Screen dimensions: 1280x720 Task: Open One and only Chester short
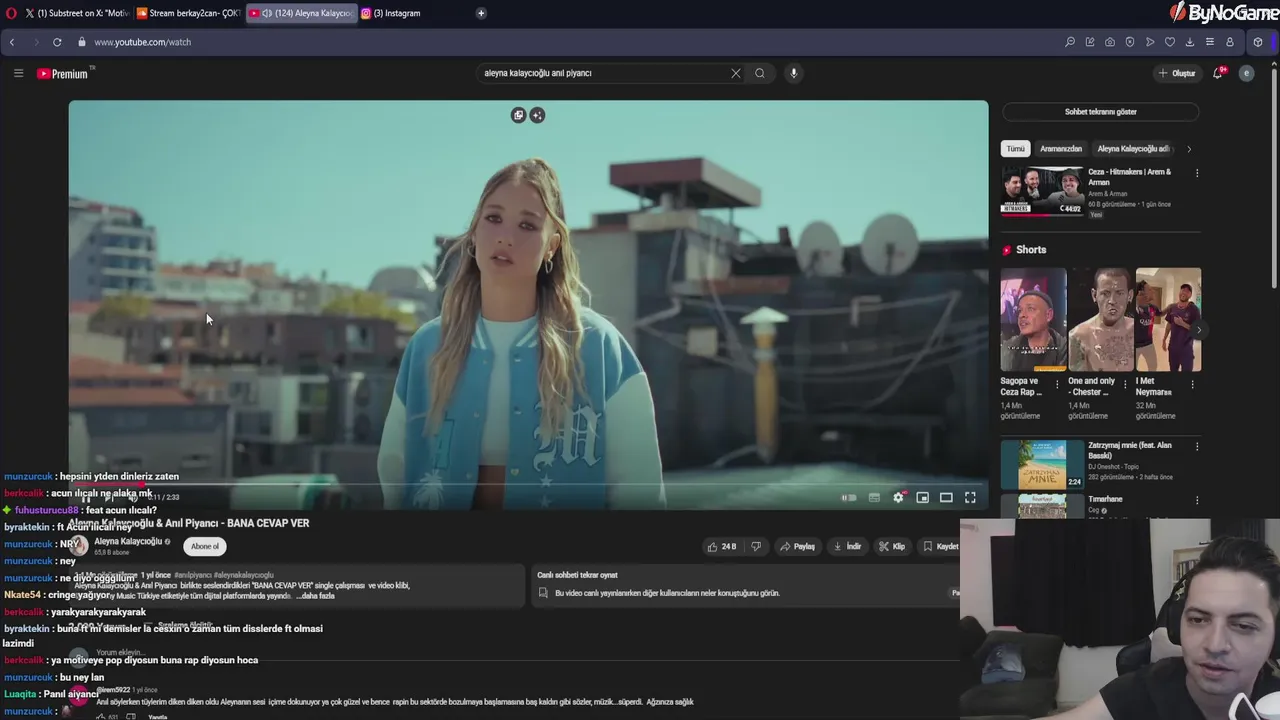[1101, 320]
